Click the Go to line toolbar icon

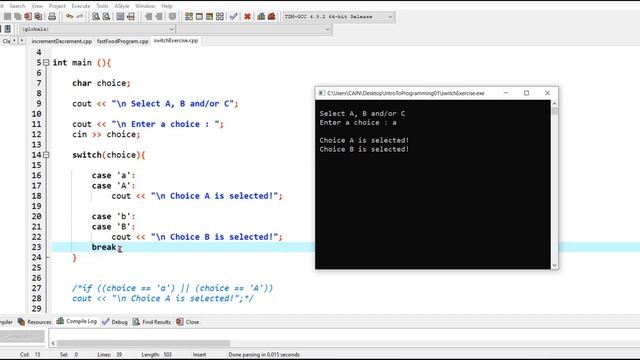[131, 17]
